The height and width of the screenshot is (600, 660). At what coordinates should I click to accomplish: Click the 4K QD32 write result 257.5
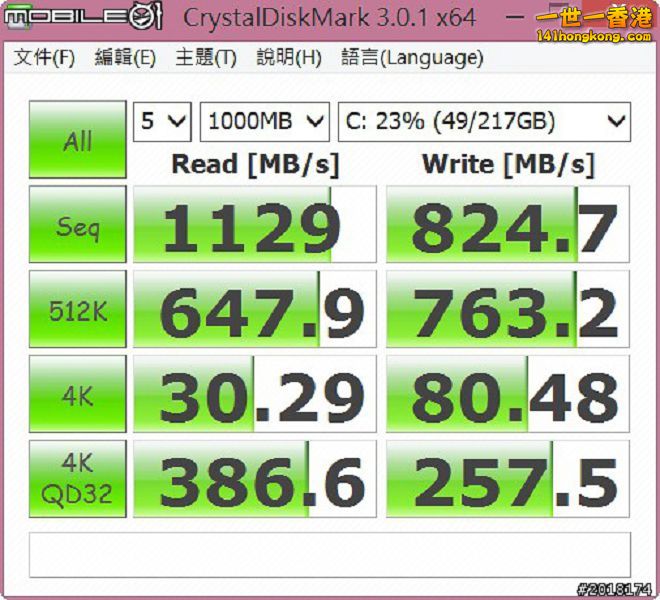click(x=508, y=479)
